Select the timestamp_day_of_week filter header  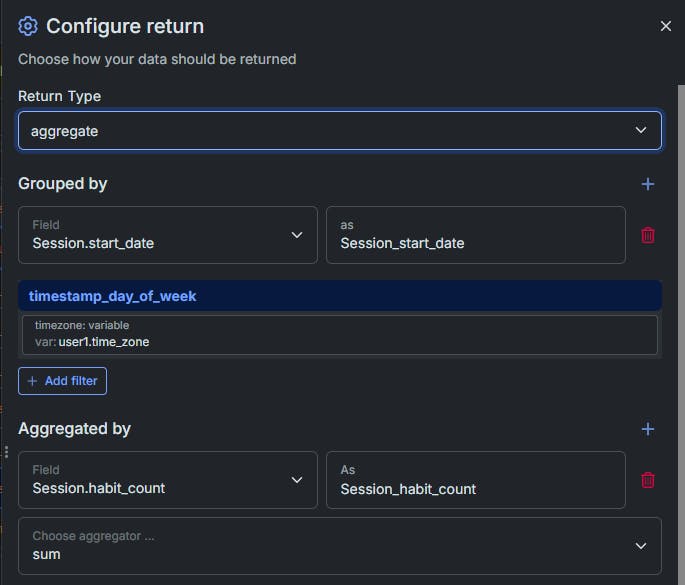[x=339, y=296]
